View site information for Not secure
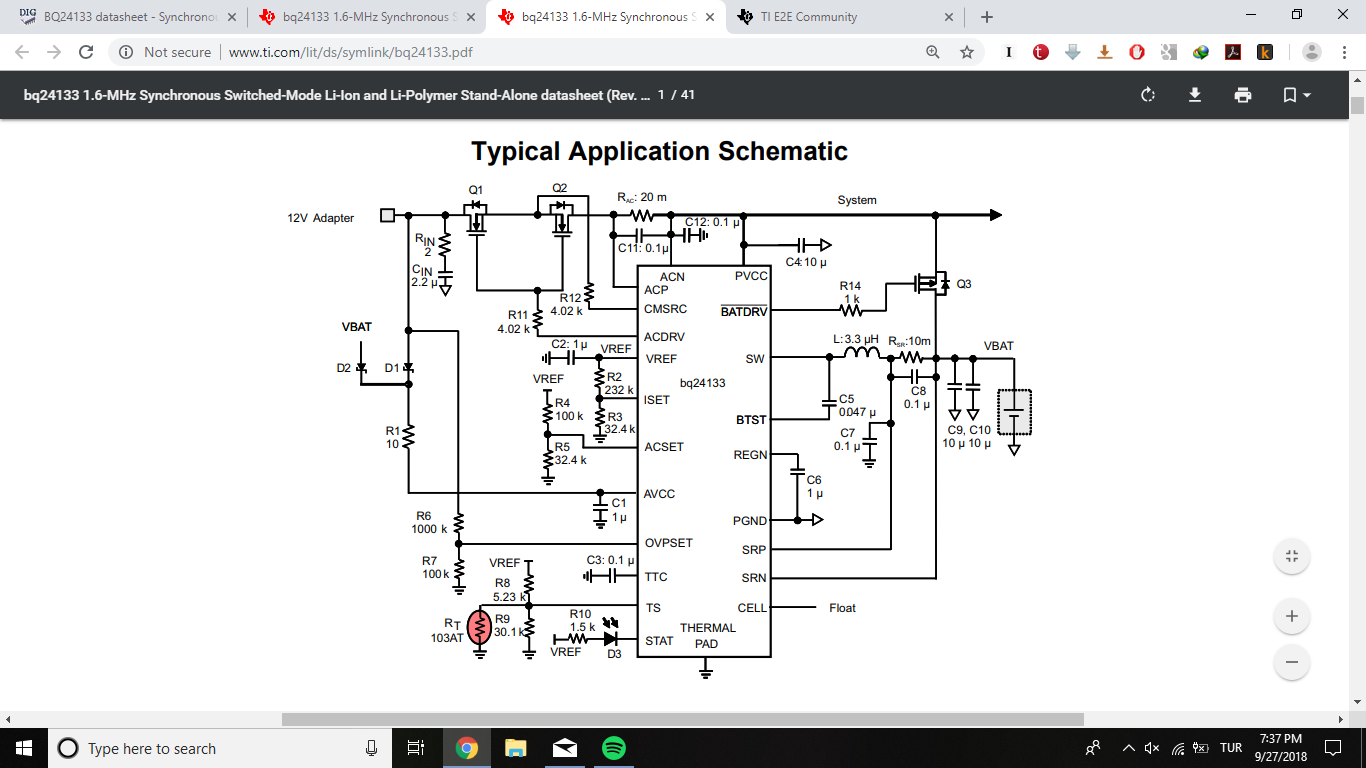Screen dimensions: 1366x768 tap(165, 52)
